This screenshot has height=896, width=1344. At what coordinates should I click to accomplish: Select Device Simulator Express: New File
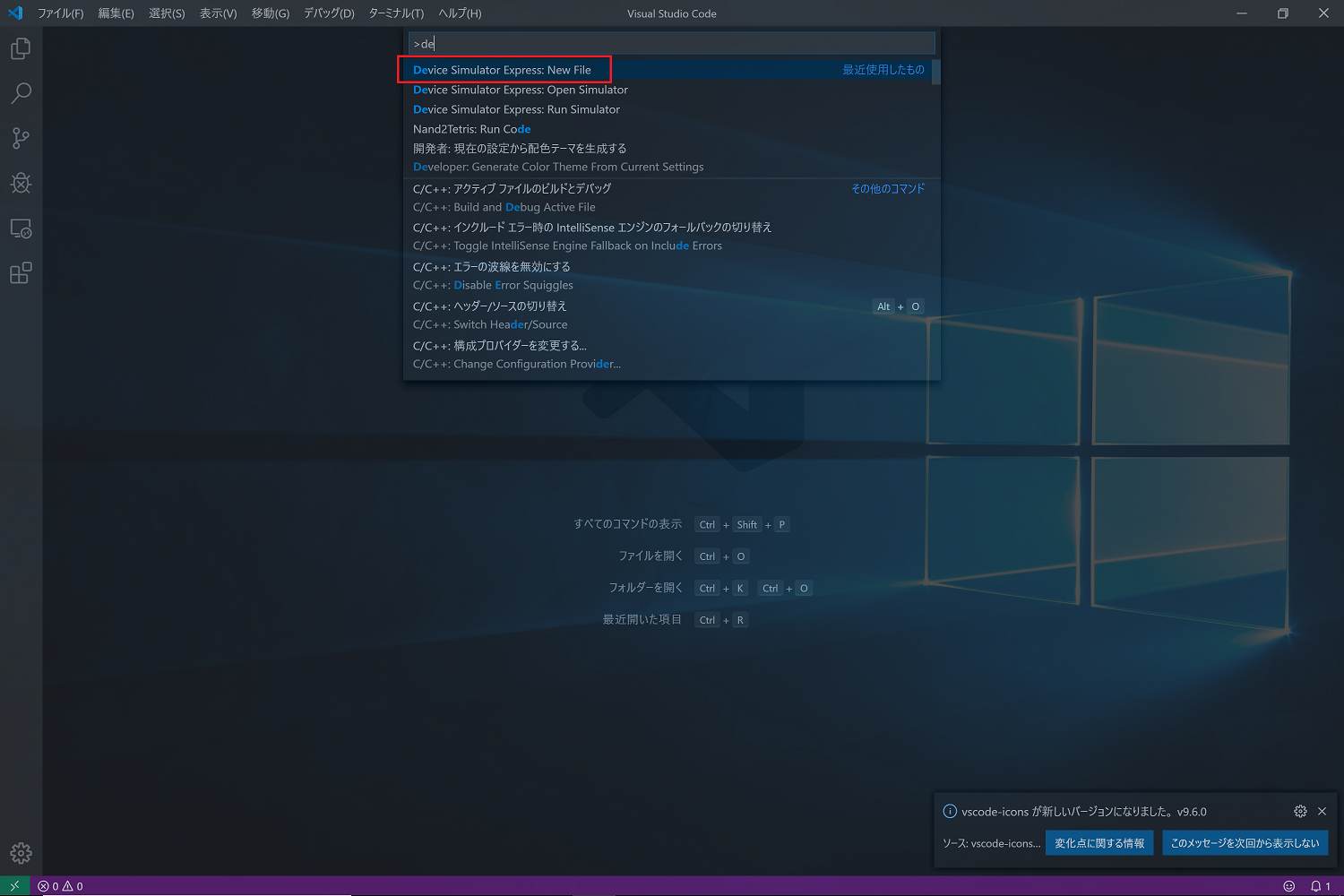pos(668,70)
